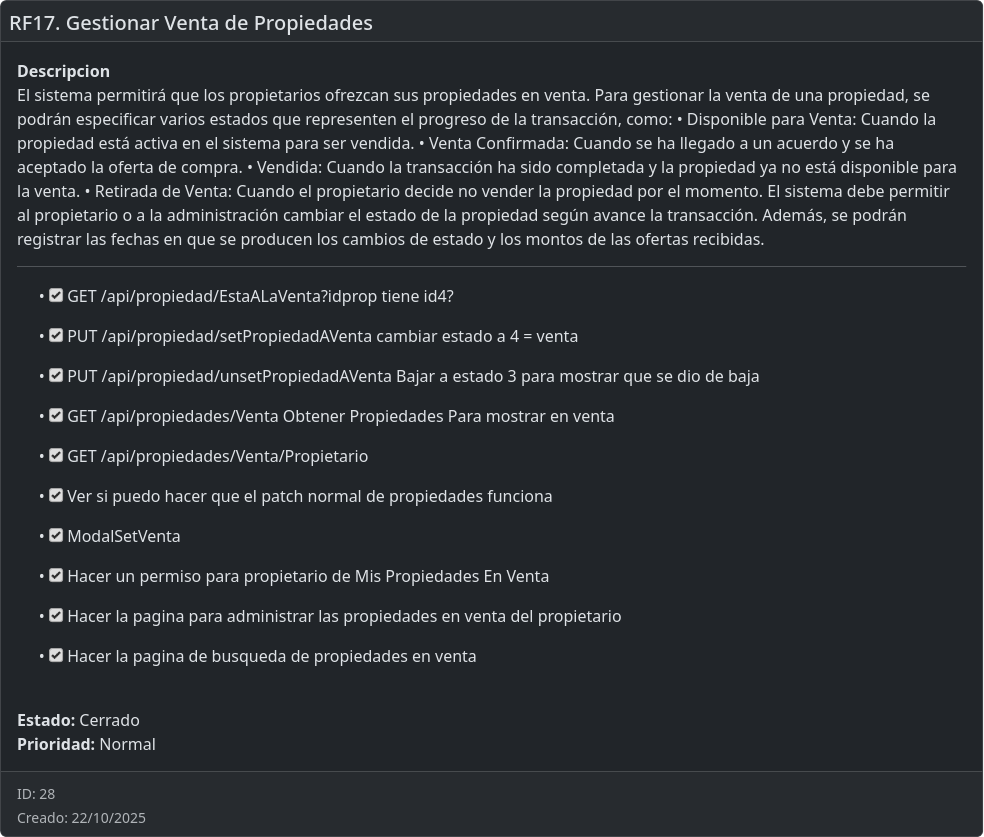Click the 'Prioridad:' label
Viewport: 984px width, 837px height.
click(56, 744)
